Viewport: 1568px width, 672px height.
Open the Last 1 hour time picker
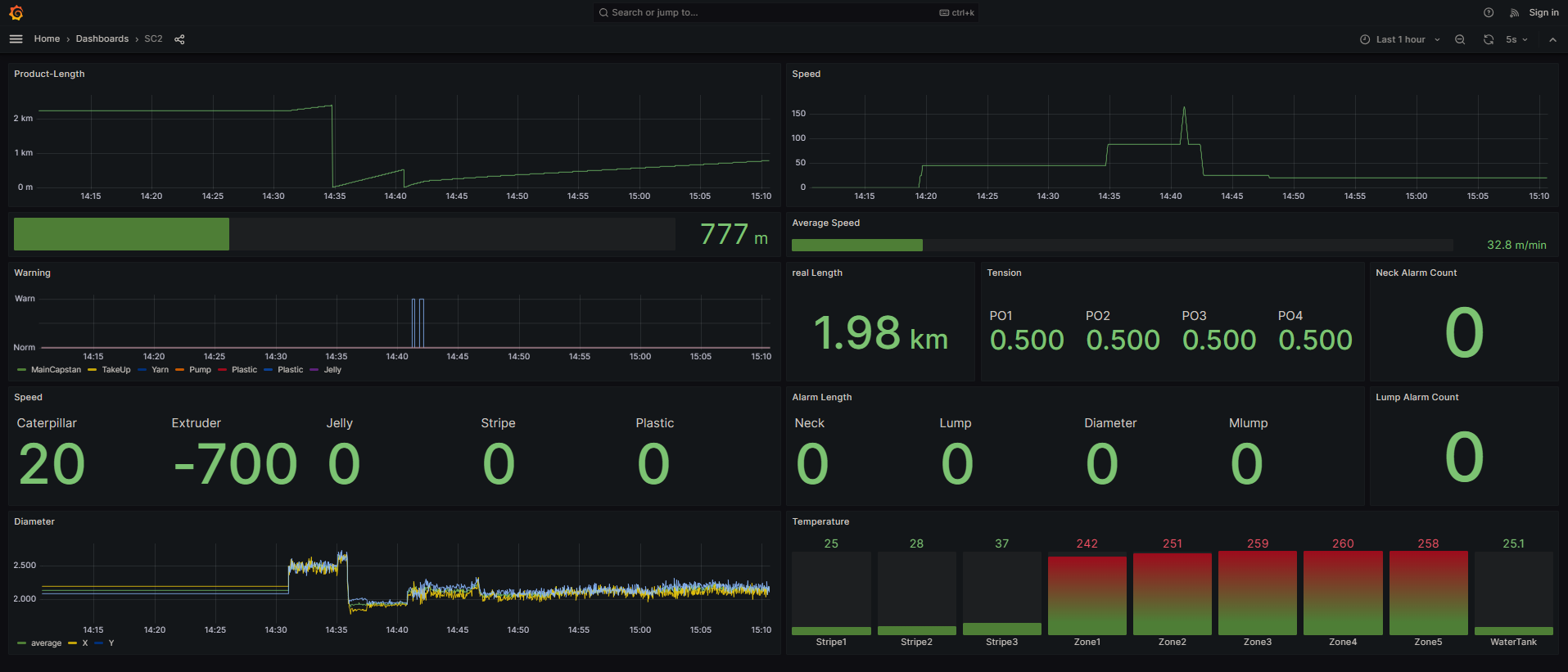(x=1399, y=39)
